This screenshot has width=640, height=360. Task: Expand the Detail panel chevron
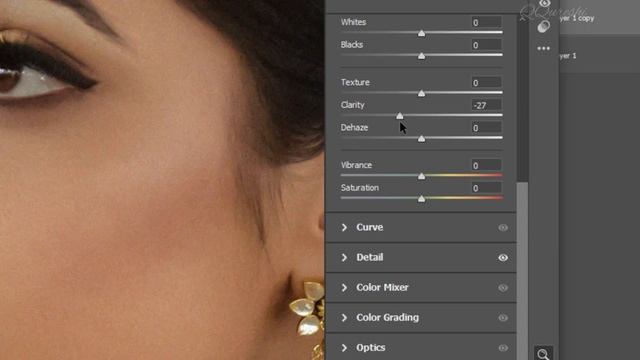[x=344, y=257]
